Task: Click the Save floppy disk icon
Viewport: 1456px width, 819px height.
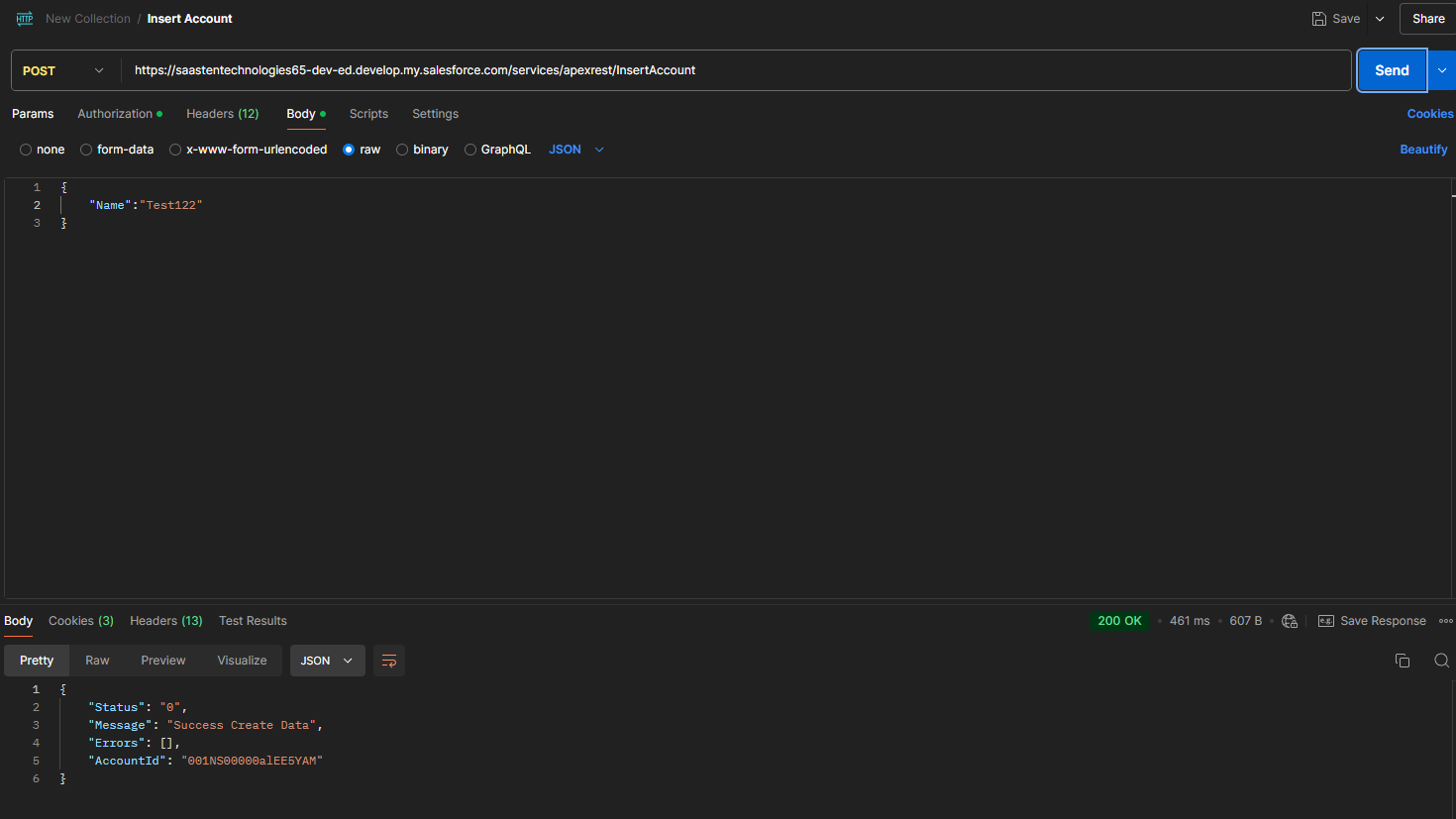Action: click(x=1319, y=19)
